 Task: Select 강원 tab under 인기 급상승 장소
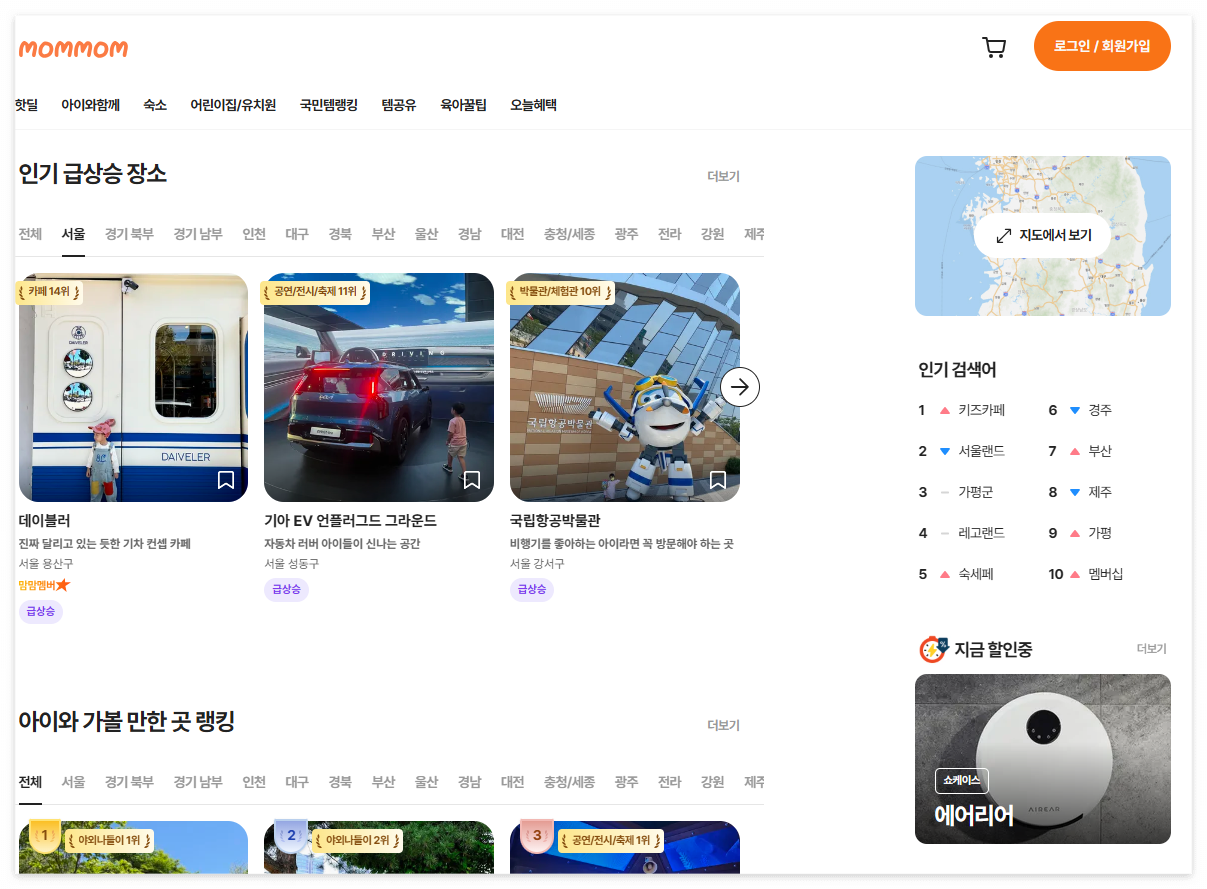712,234
